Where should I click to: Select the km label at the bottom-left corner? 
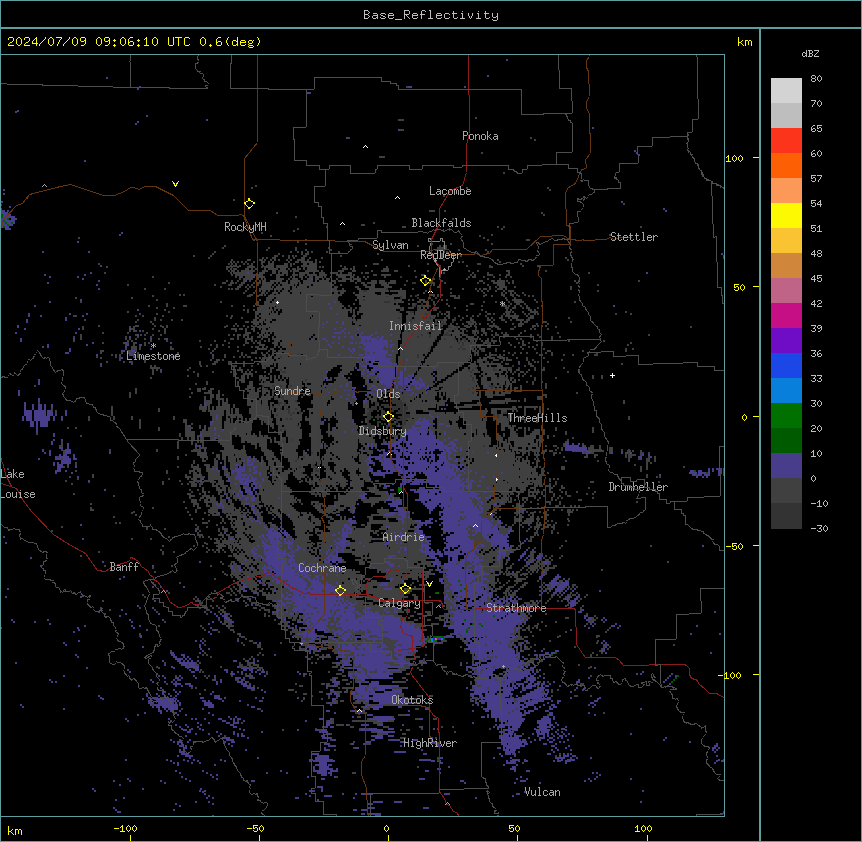click(x=15, y=830)
